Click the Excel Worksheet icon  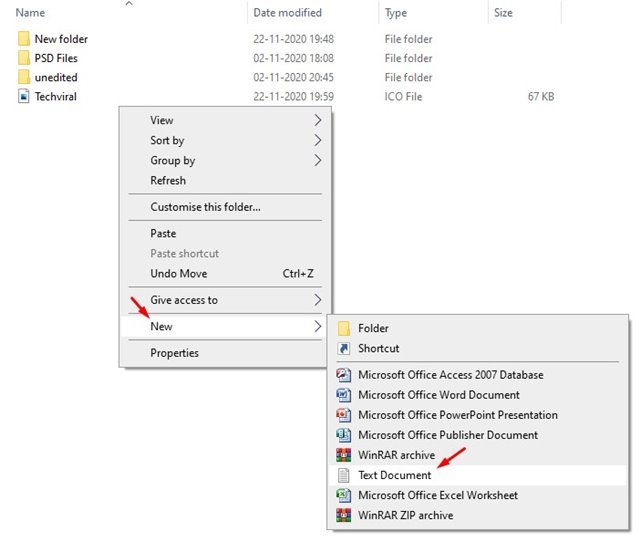pos(343,495)
